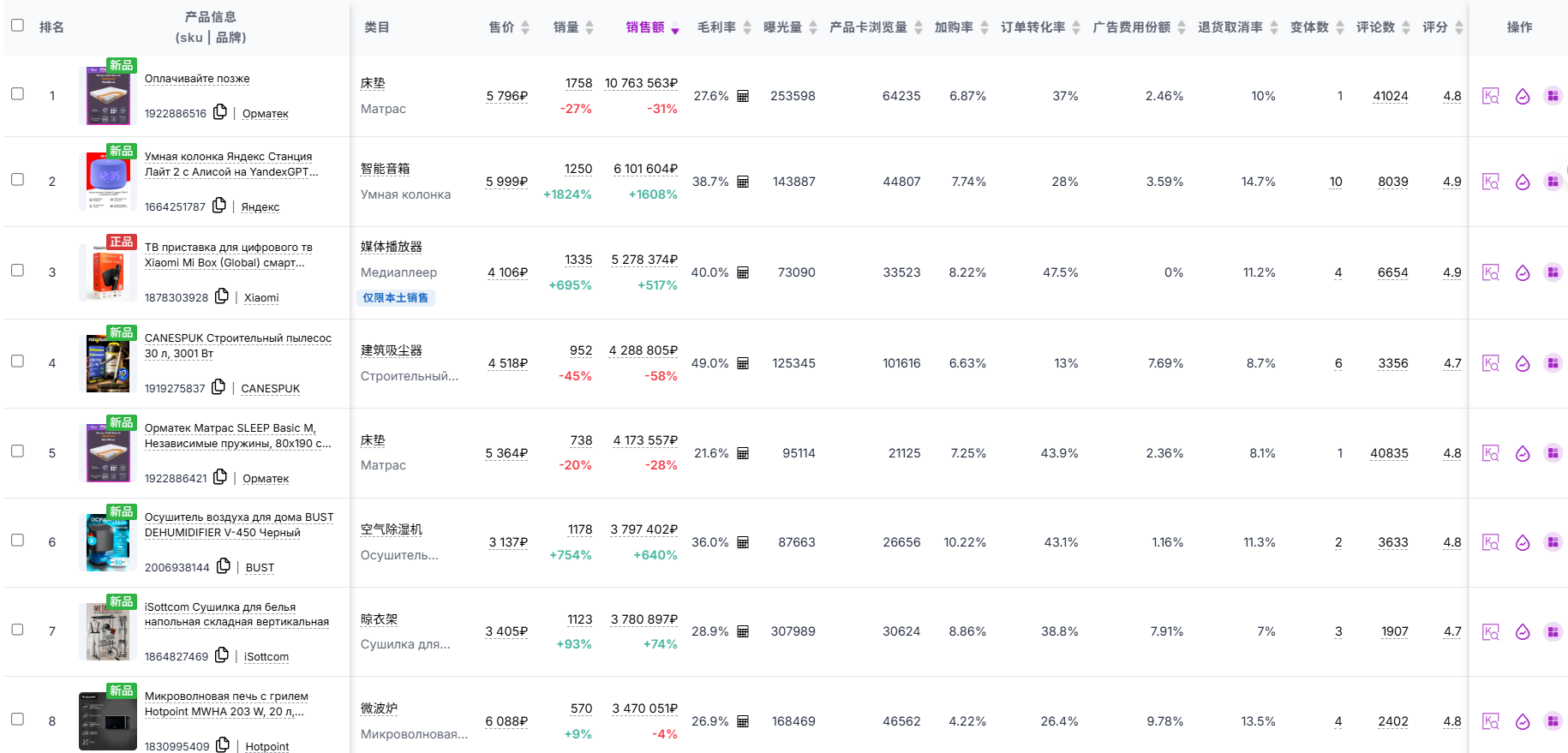
Task: Click keyword search icon for BUST dehumidifier row
Action: pyautogui.click(x=1490, y=542)
